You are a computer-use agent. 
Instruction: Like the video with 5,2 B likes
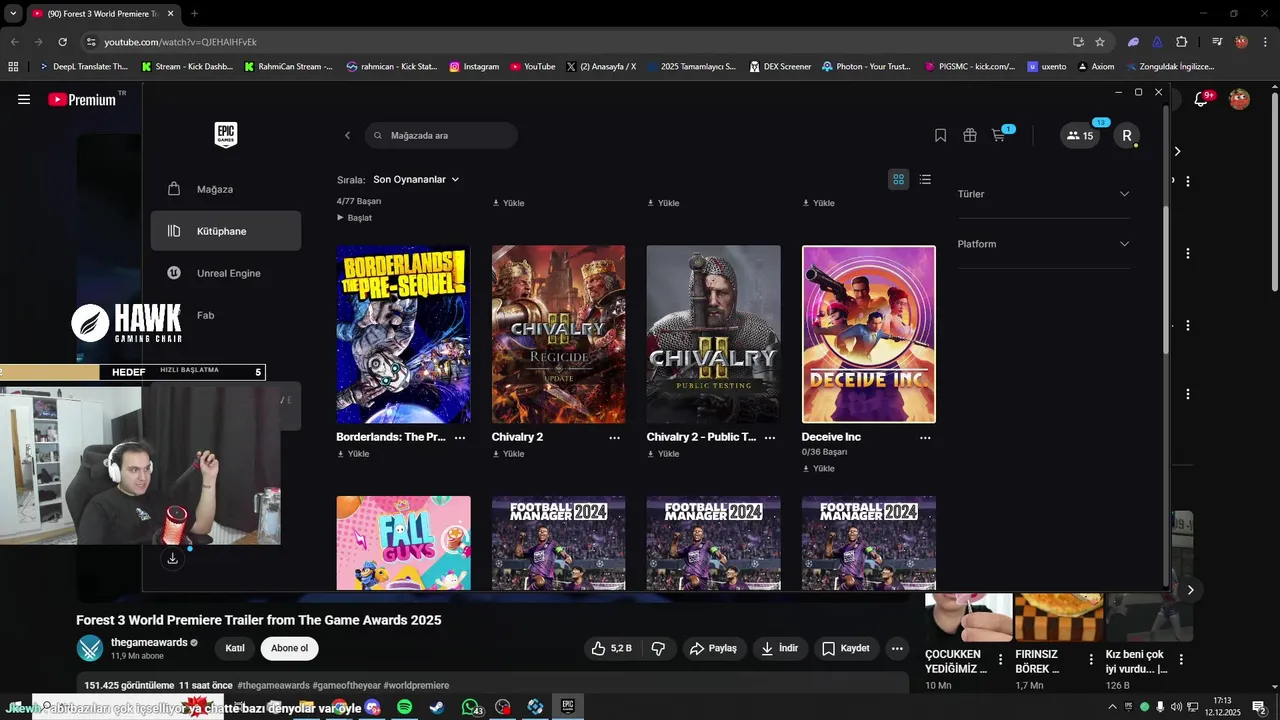611,648
